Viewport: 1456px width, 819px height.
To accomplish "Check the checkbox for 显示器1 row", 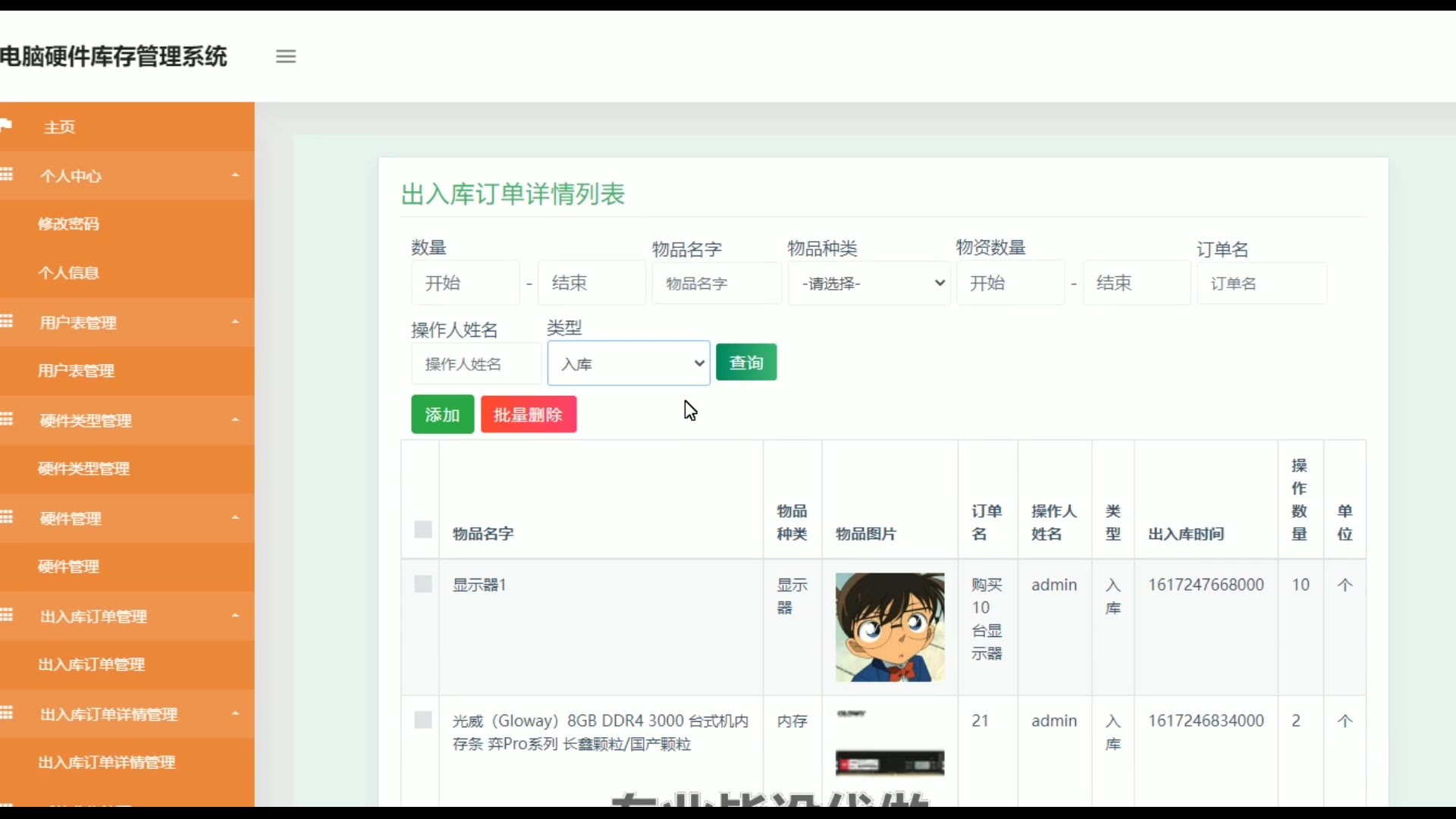I will click(x=423, y=584).
